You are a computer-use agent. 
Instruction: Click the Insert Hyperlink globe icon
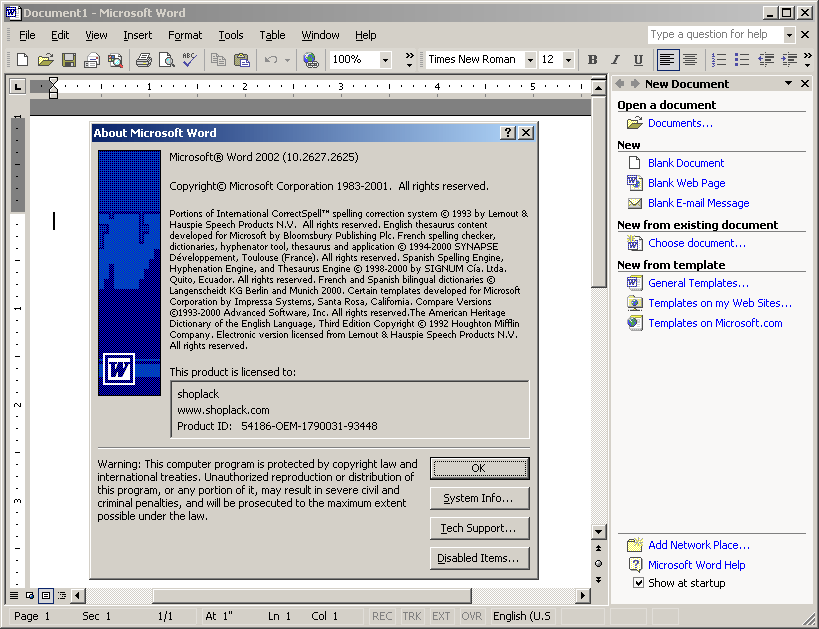311,60
